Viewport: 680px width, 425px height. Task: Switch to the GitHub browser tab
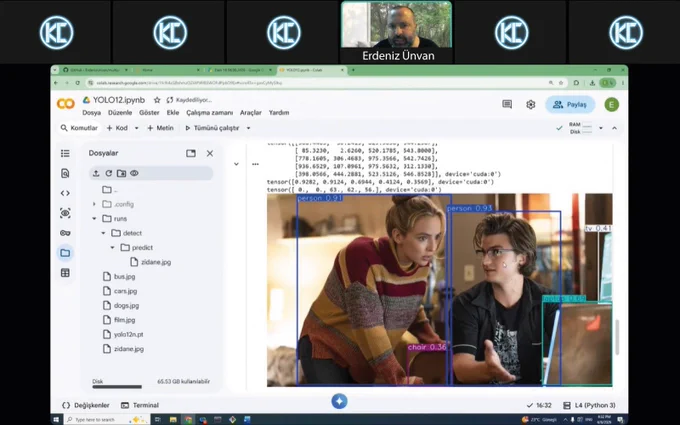tap(95, 70)
